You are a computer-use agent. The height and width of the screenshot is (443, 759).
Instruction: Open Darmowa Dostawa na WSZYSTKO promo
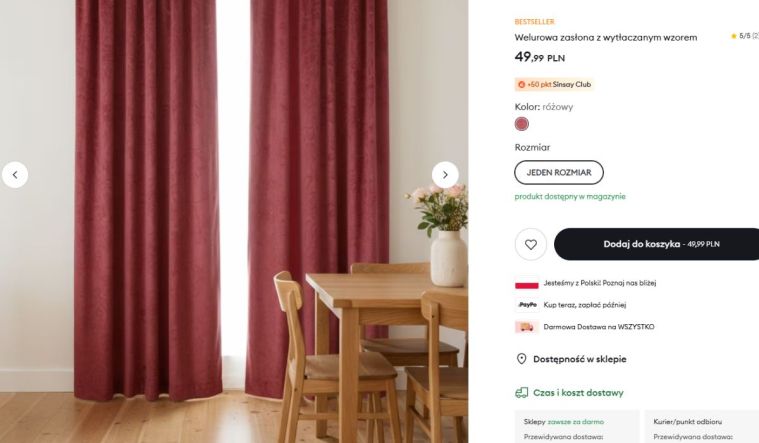tap(599, 327)
